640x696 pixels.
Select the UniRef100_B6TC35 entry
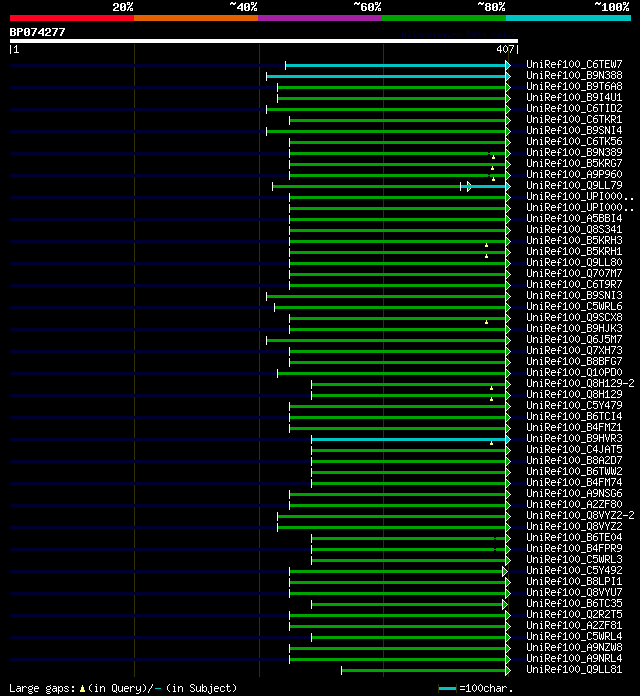(574, 603)
